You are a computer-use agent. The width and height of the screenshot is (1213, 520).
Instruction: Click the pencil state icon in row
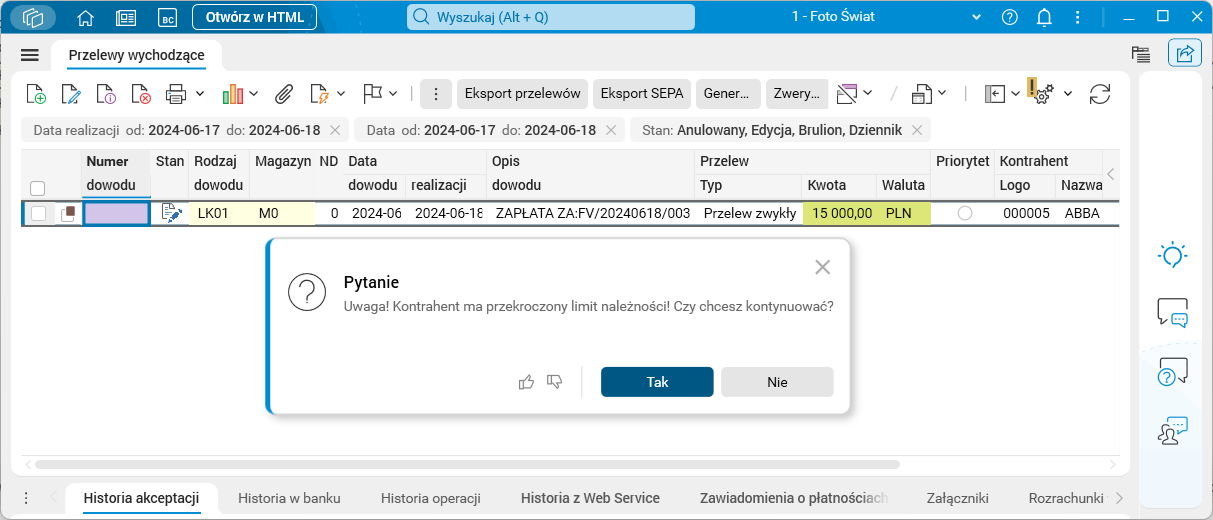(x=171, y=212)
